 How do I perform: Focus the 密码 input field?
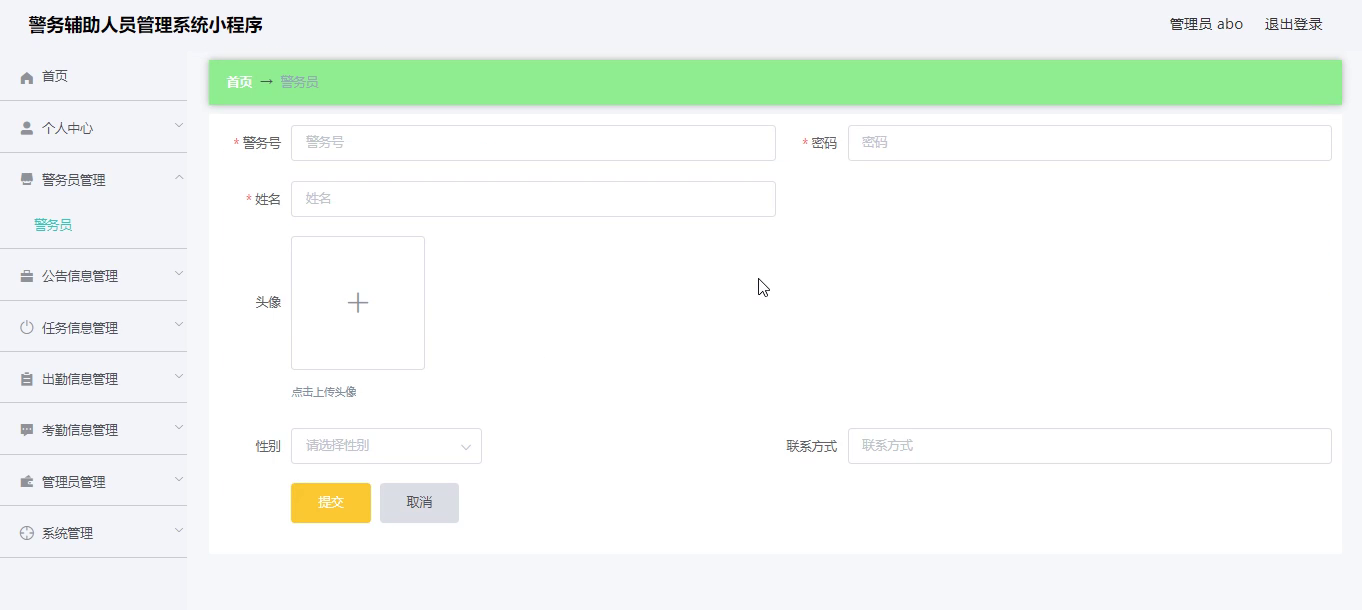(x=1090, y=143)
